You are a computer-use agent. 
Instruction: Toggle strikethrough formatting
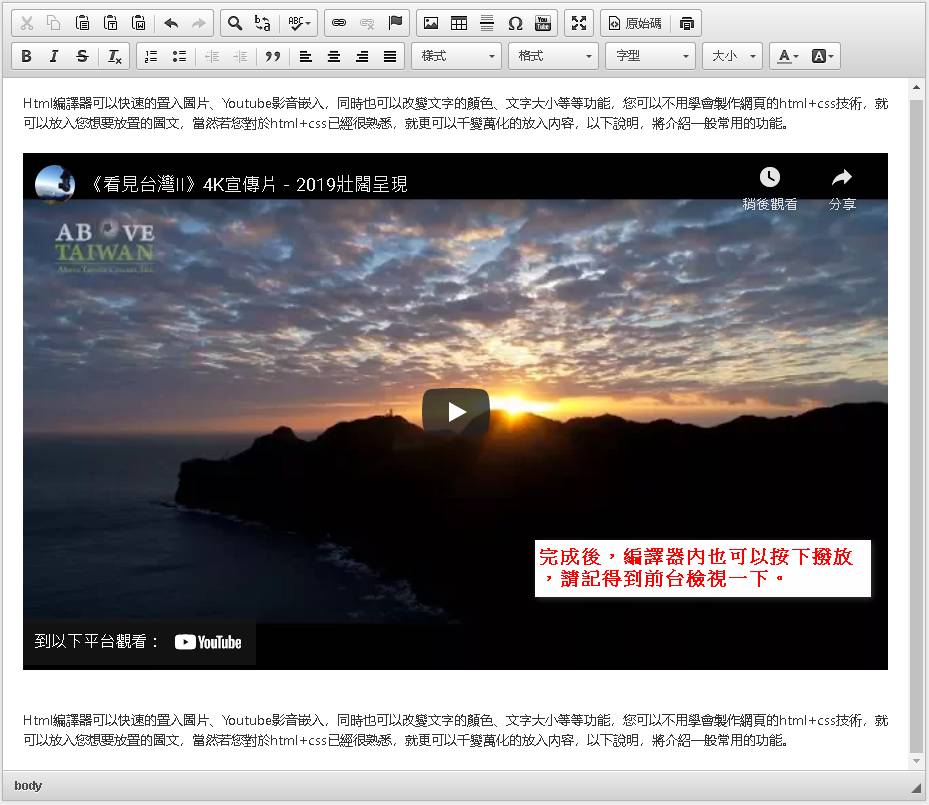point(82,56)
